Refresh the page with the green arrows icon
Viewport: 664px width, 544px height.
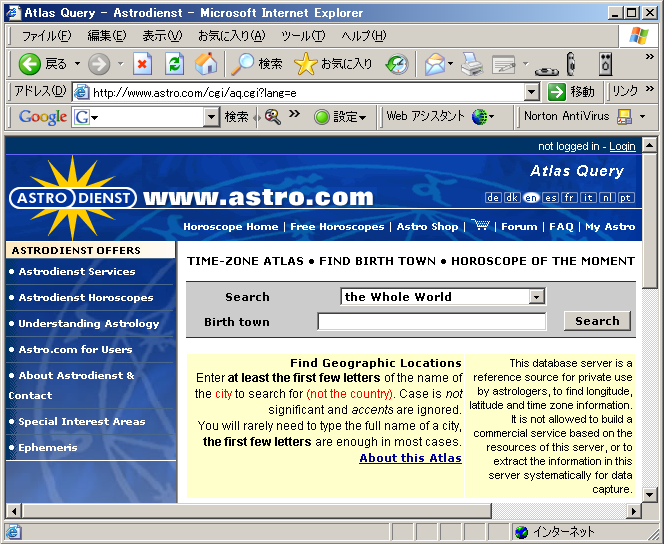pyautogui.click(x=174, y=64)
